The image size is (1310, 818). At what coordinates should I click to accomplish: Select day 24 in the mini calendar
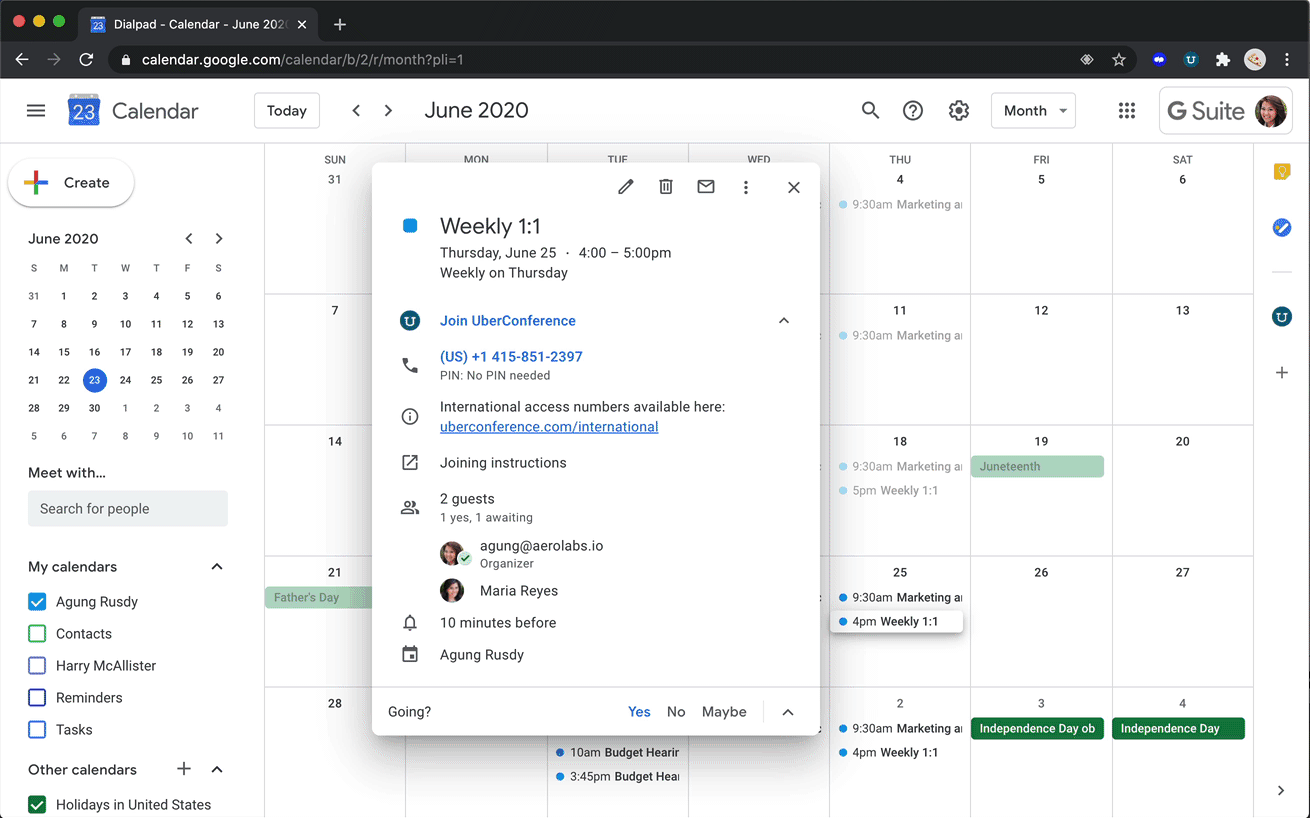click(125, 380)
